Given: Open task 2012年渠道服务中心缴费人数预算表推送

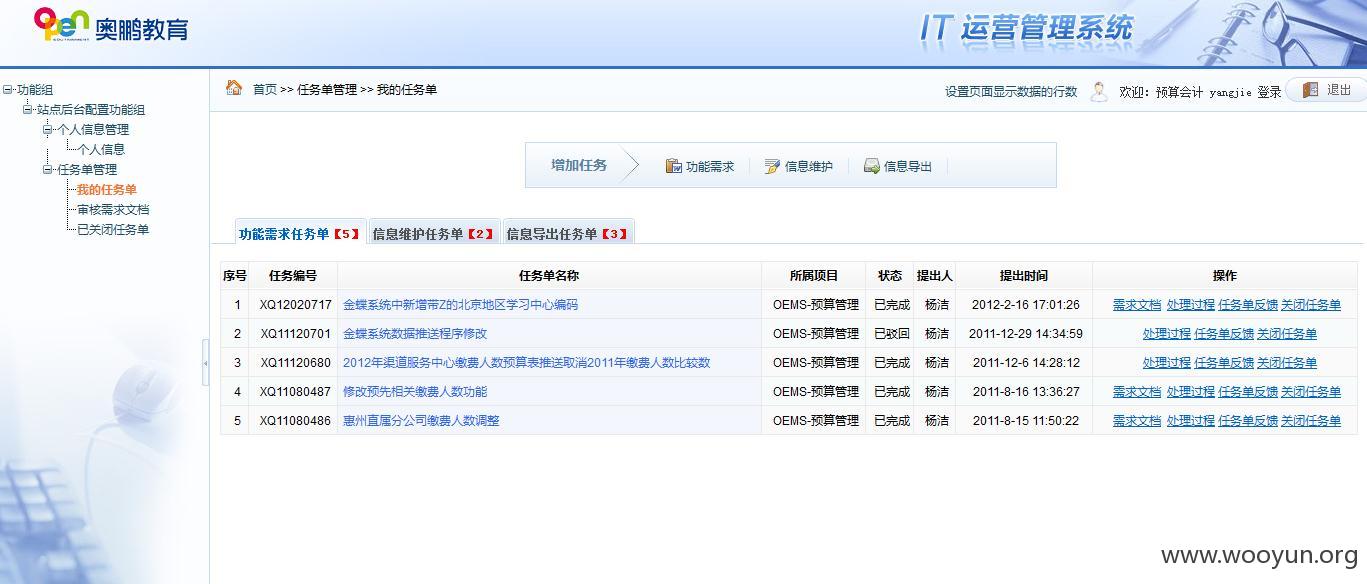Looking at the screenshot, I should coord(526,363).
